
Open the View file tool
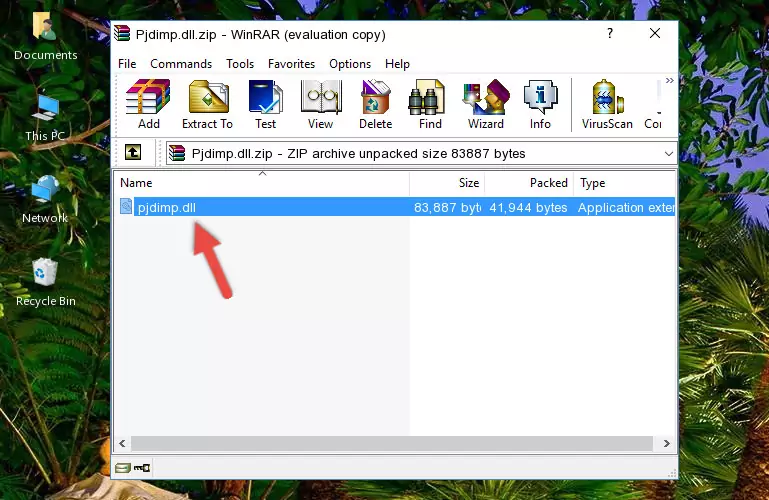point(321,104)
